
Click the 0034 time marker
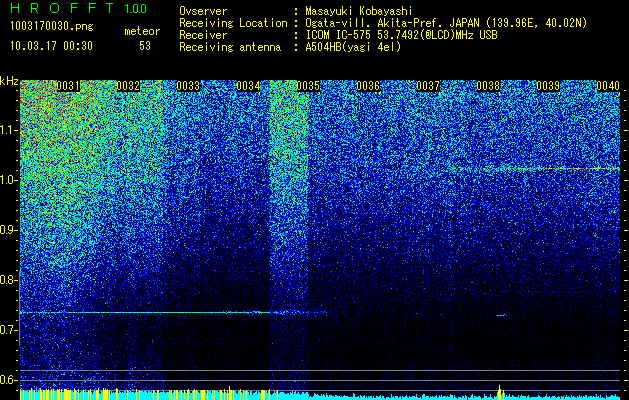tap(248, 86)
